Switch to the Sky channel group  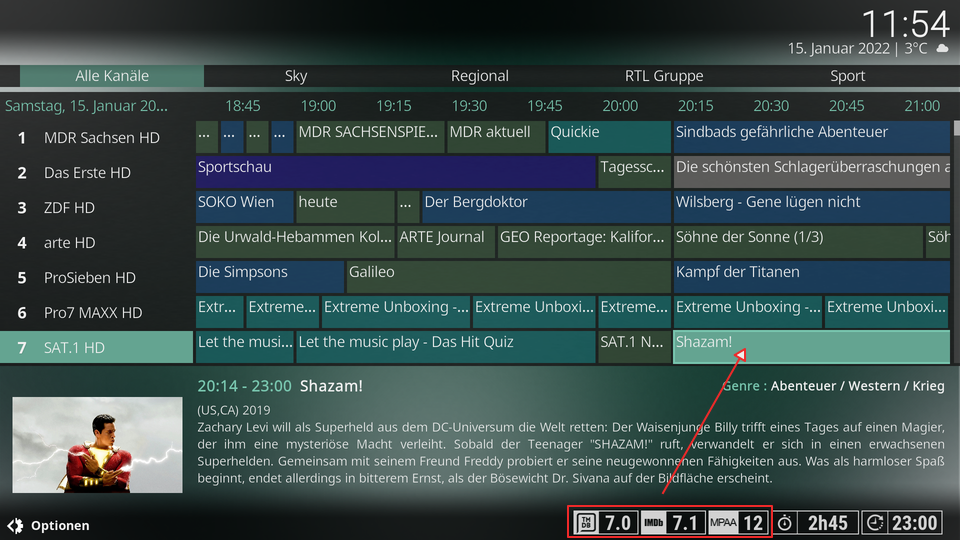point(296,76)
